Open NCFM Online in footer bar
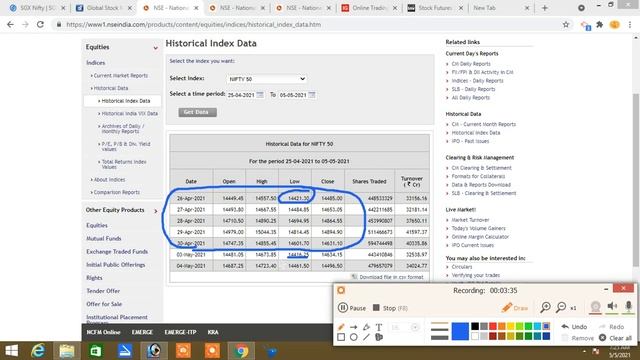The image size is (640, 360). pyautogui.click(x=103, y=332)
